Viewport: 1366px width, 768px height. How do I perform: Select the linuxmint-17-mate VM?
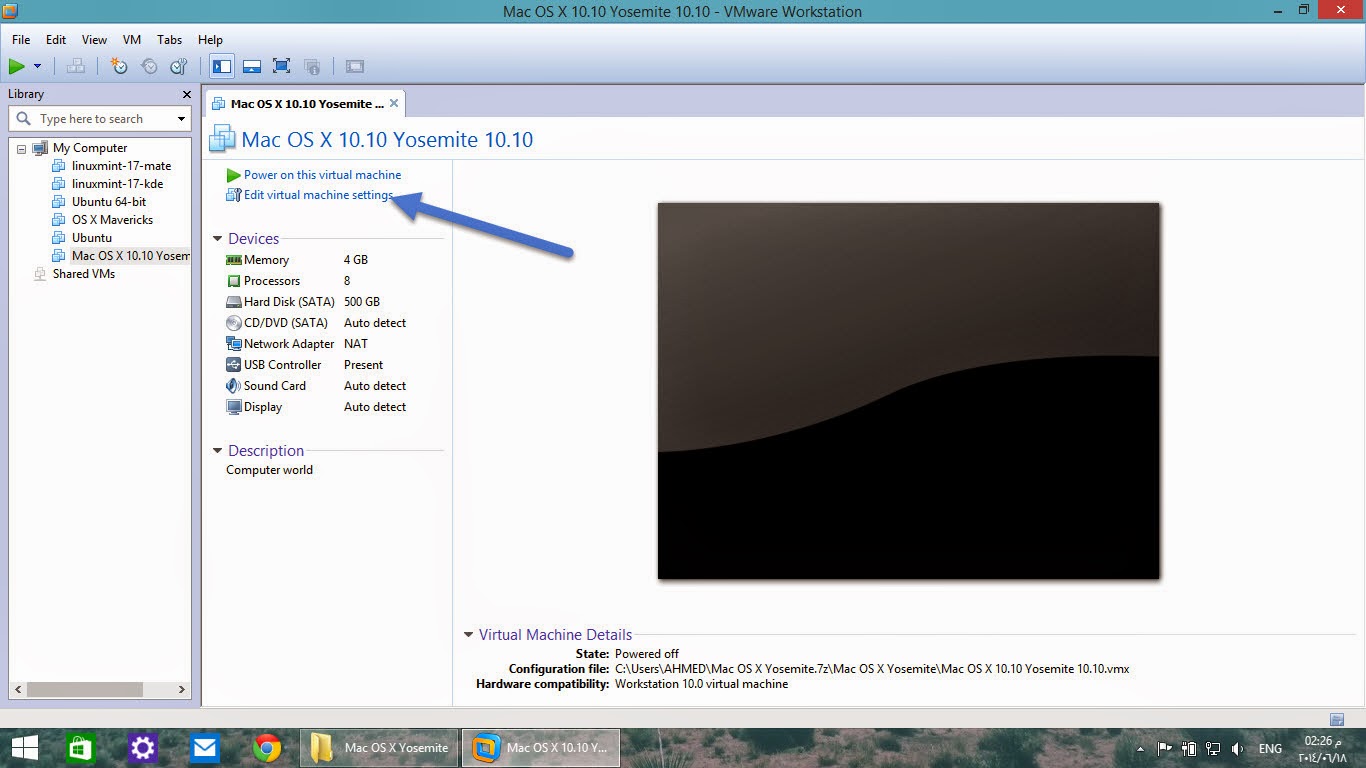point(121,166)
